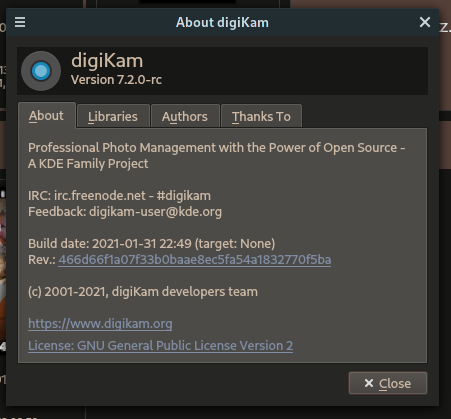Open the revision hash link 466d66f1a07f...
Image resolution: width=451 pixels, height=419 pixels.
coord(195,260)
